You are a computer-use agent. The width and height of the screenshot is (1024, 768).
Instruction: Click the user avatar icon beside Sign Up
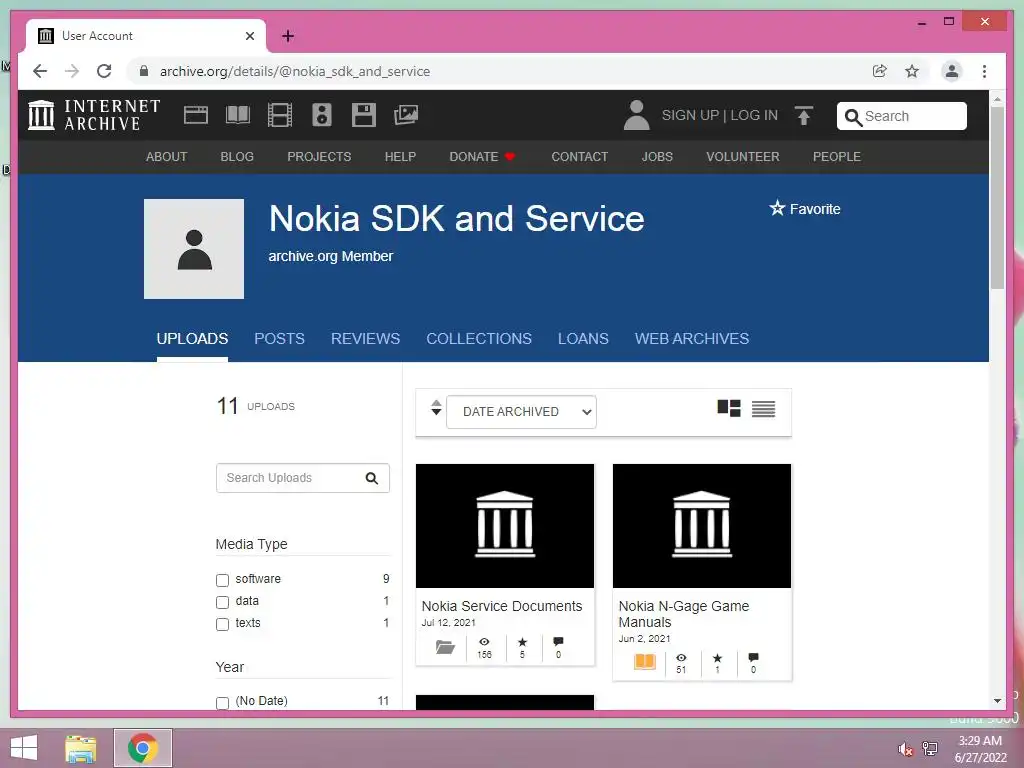(636, 115)
